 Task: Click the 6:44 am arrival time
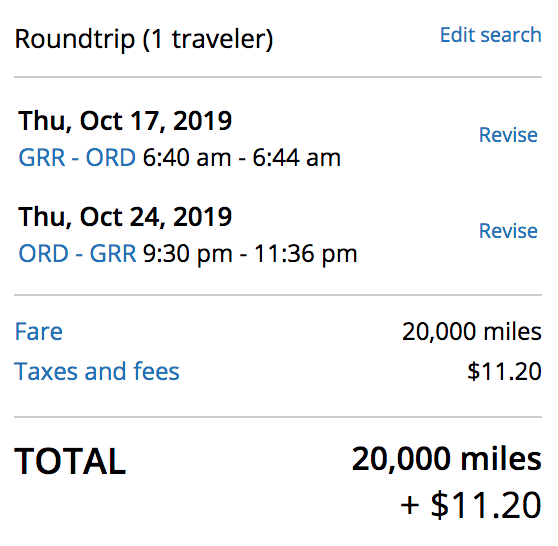pos(296,157)
